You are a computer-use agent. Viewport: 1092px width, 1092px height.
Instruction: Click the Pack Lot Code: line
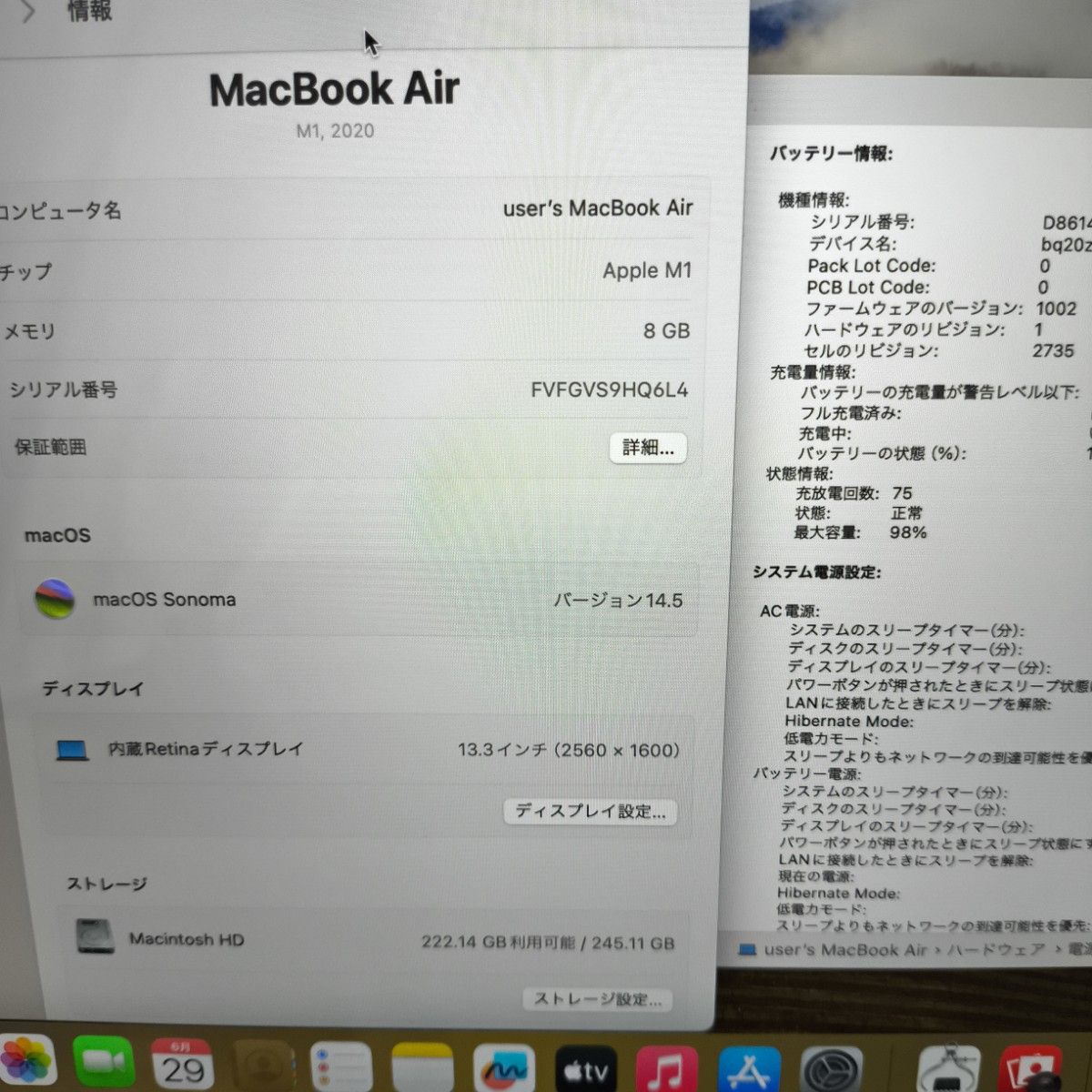click(x=929, y=266)
